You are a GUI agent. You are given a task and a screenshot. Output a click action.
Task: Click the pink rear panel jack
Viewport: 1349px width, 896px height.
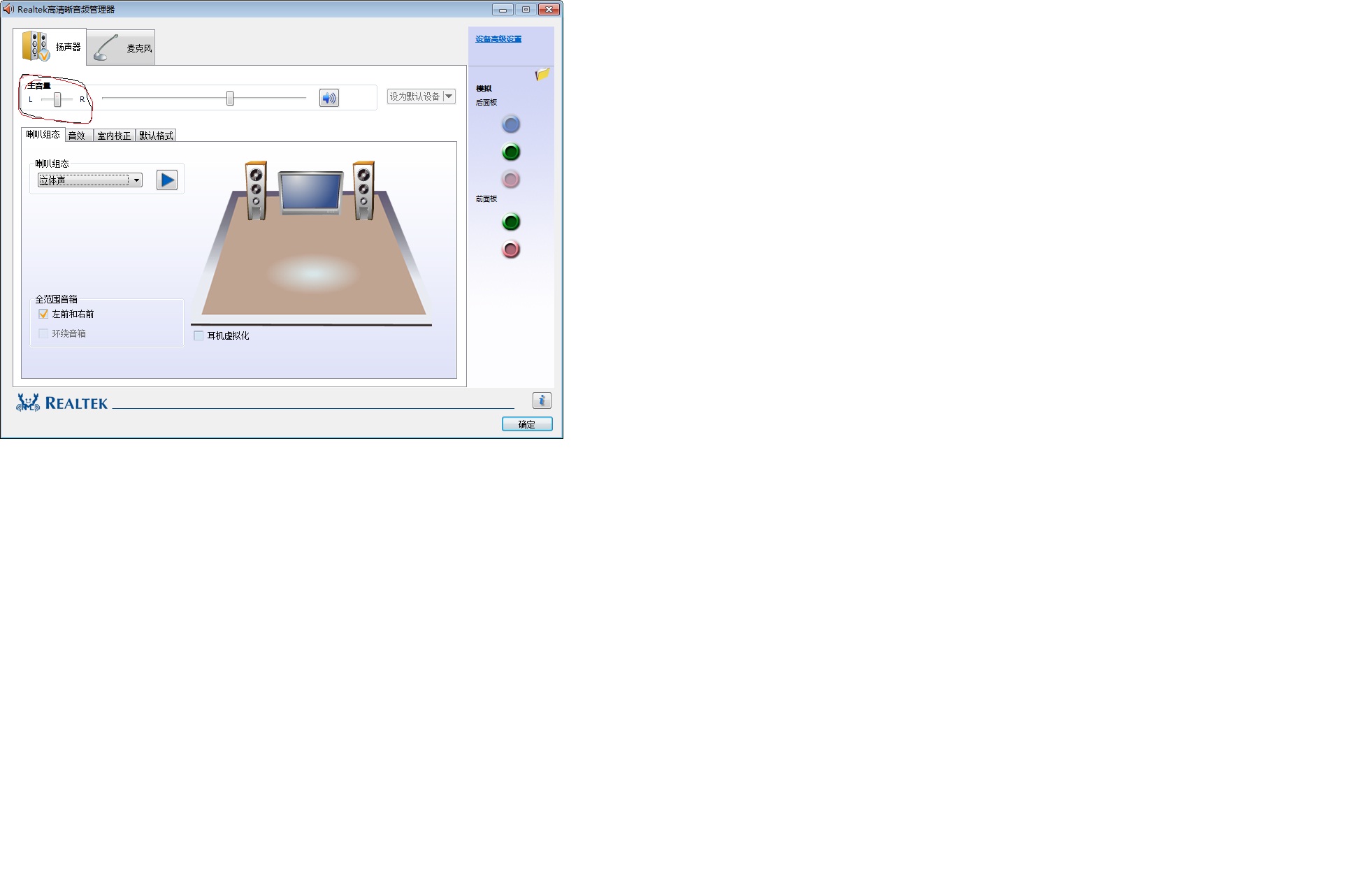coord(511,180)
